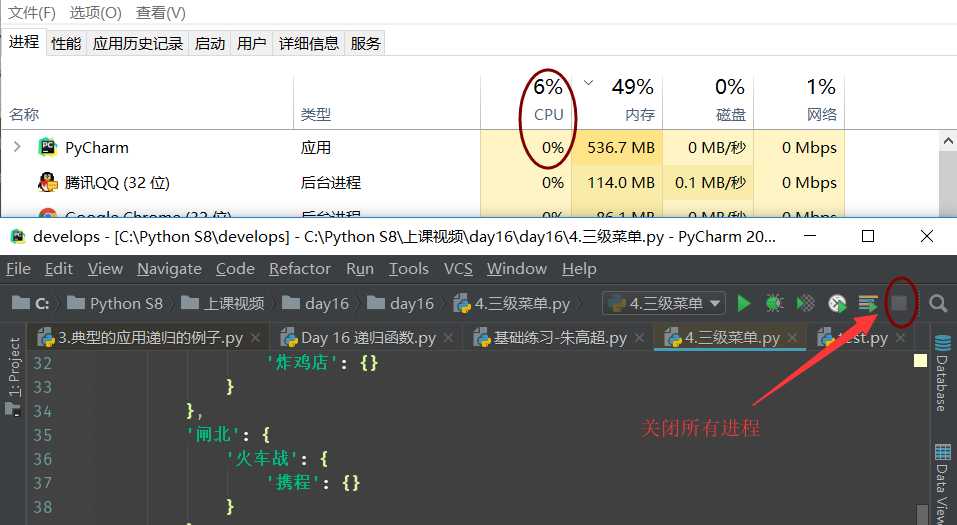The width and height of the screenshot is (957, 525).
Task: Open PyCharm Edit menu
Action: (x=59, y=269)
